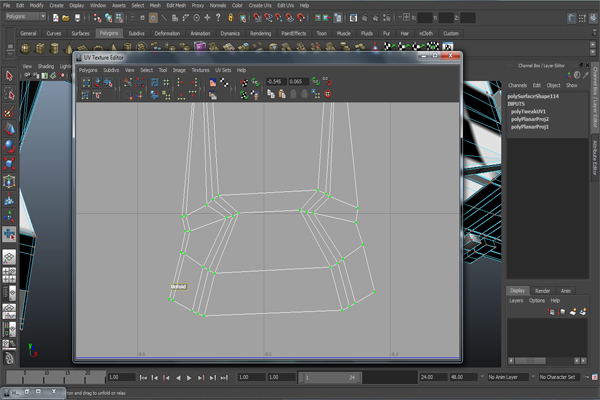Open Channels menu in Channel Box
The image size is (600, 400).
click(x=517, y=85)
